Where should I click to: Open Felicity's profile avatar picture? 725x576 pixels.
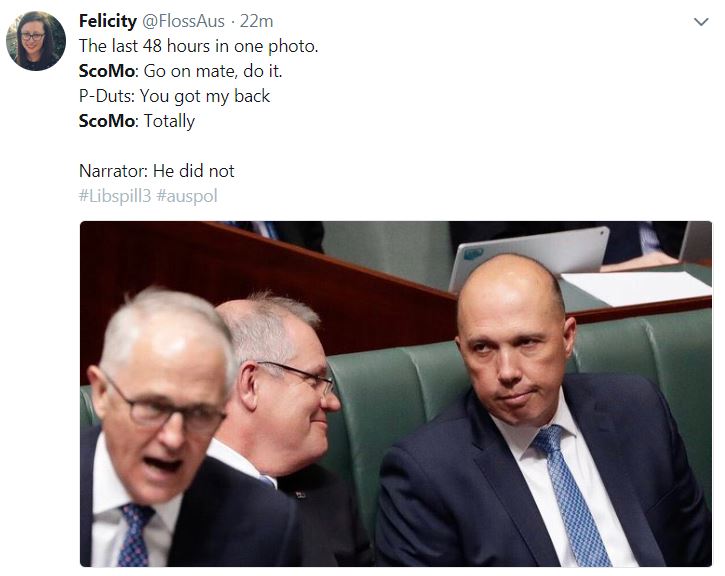point(36,41)
